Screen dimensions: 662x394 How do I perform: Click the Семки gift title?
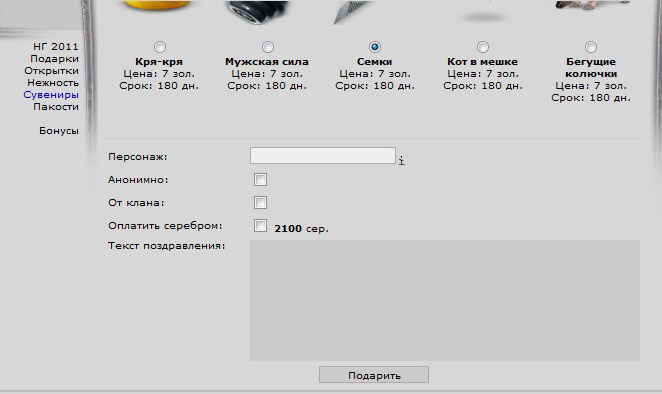click(x=374, y=62)
